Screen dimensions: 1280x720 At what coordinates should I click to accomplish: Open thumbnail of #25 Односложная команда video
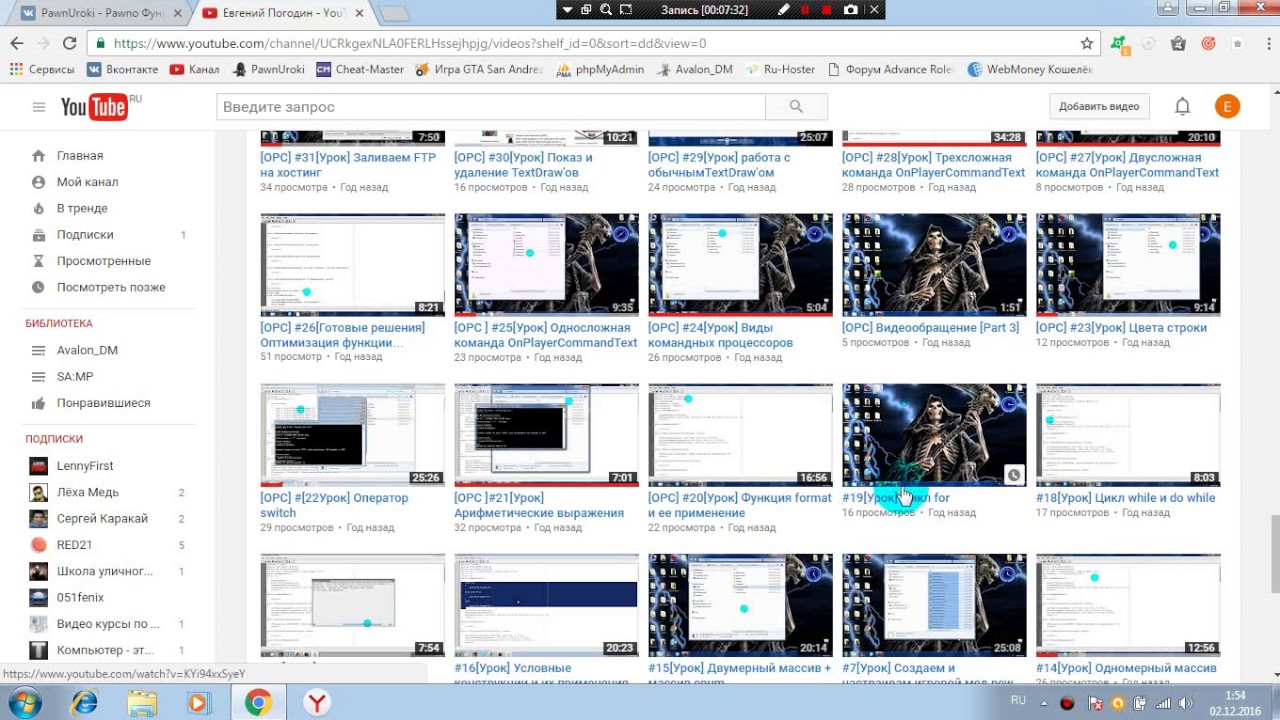point(546,265)
